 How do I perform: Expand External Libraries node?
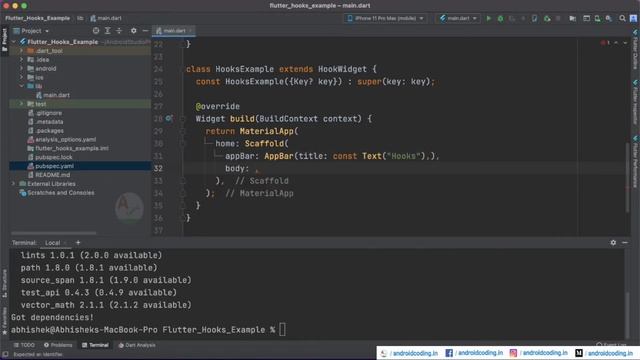click(x=13, y=184)
